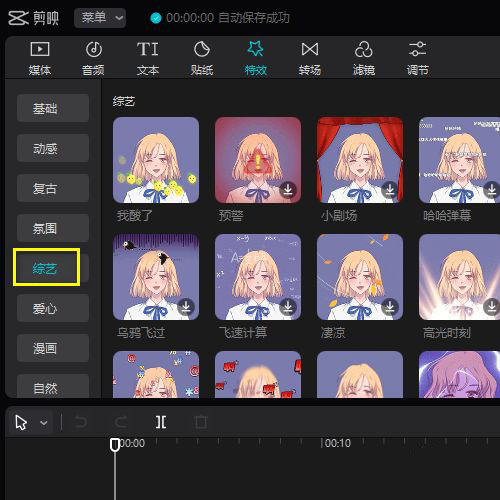This screenshot has height=500, width=500.
Task: Click the delete clip trash icon
Action: 201,422
